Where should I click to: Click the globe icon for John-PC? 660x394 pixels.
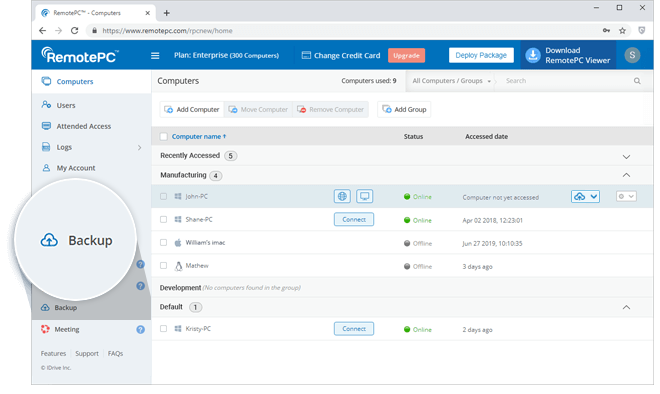pos(342,196)
